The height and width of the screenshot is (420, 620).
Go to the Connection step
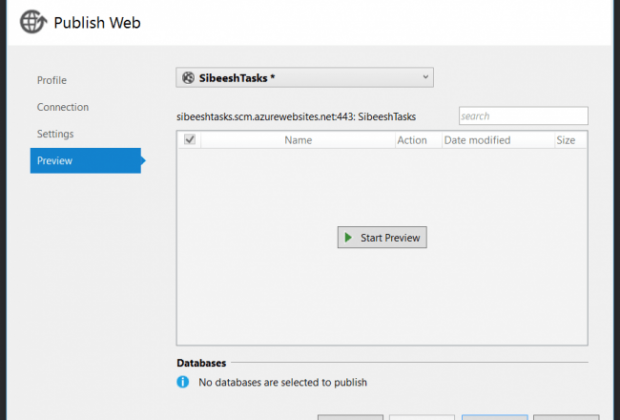(63, 107)
